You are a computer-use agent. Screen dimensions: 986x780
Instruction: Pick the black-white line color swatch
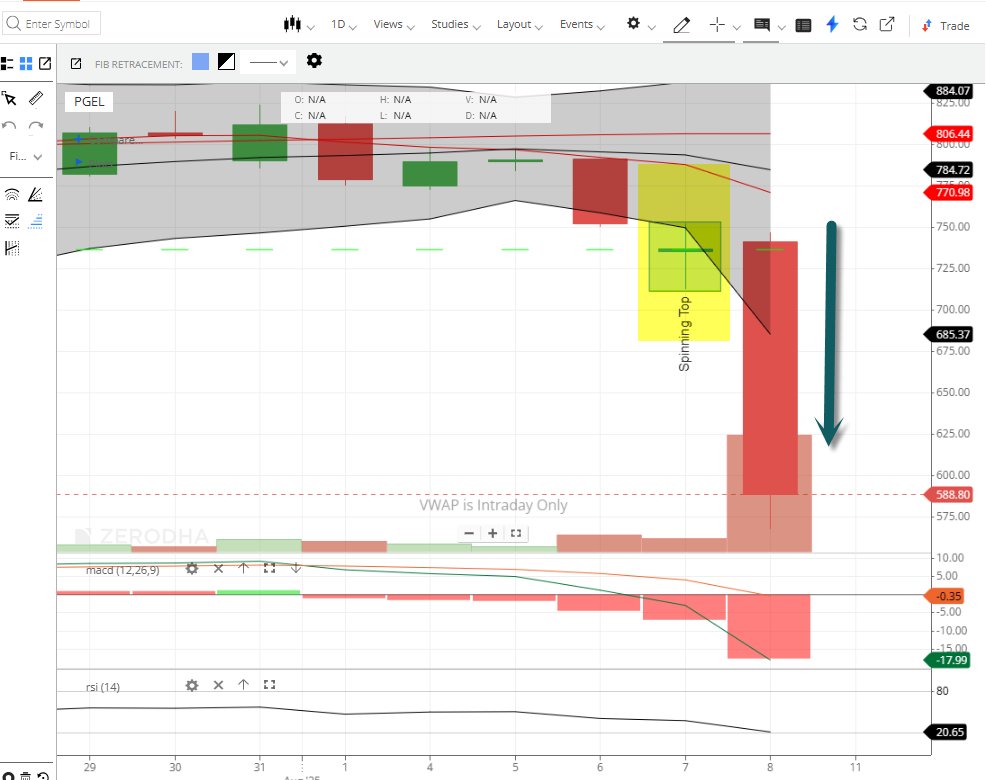pyautogui.click(x=226, y=62)
